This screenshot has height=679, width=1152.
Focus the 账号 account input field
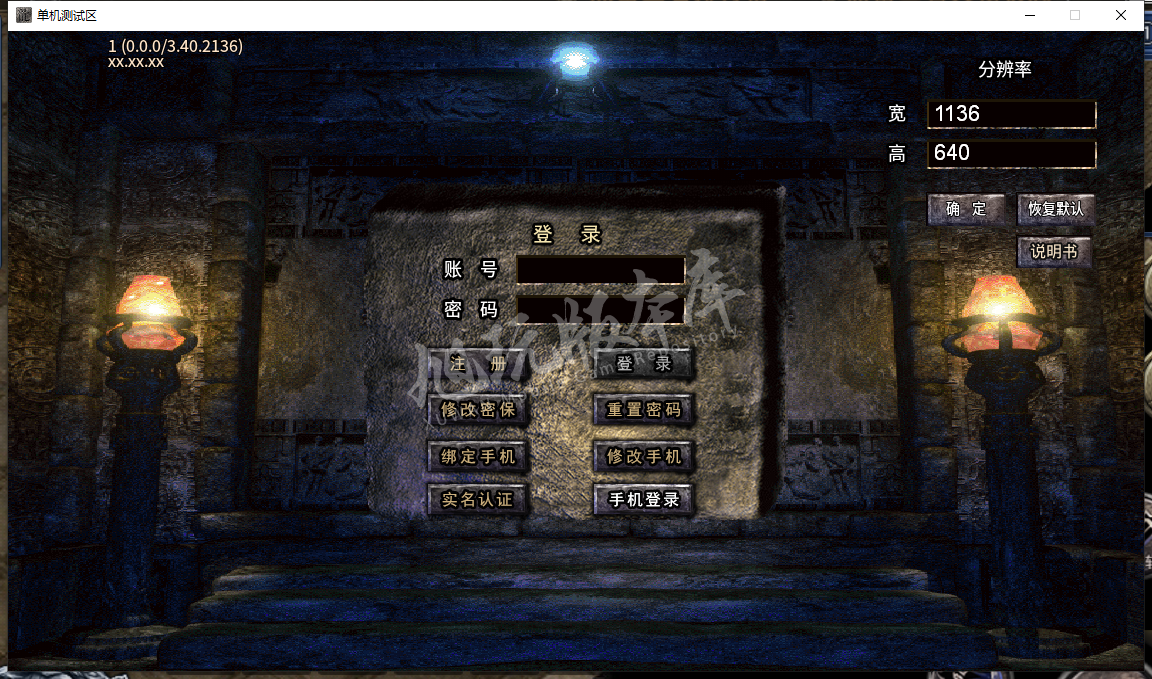(x=601, y=270)
